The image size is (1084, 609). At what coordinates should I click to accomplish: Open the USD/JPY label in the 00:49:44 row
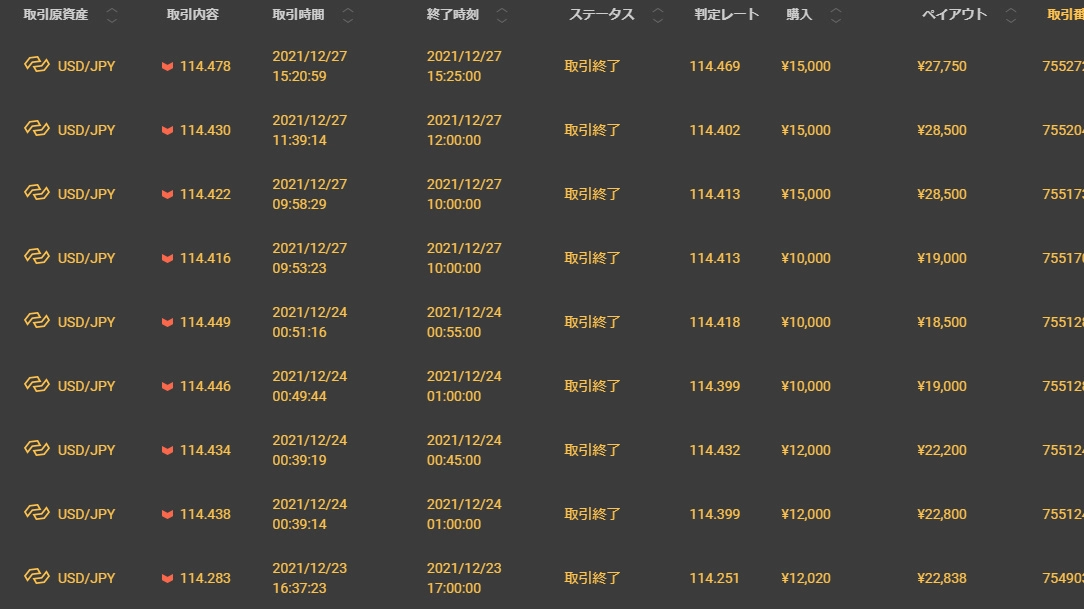[x=86, y=386]
